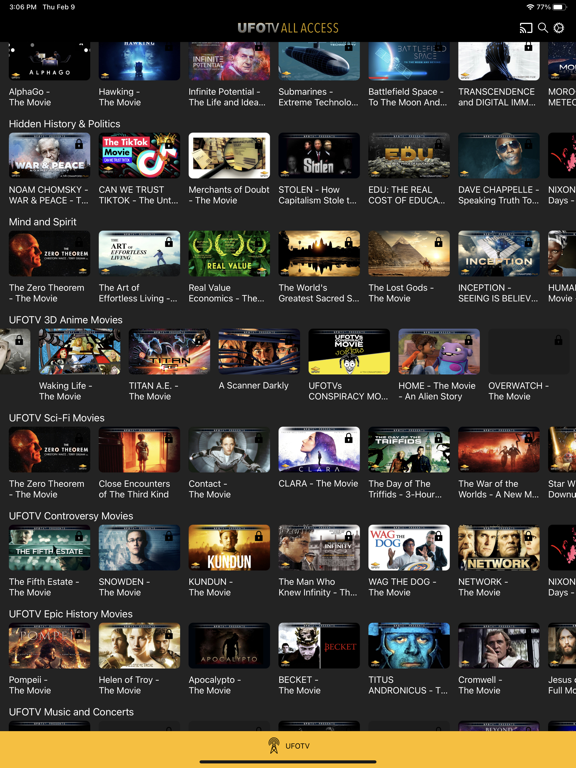This screenshot has height=768, width=576.
Task: Open Real Value Economics thumbnail
Action: pos(229,253)
